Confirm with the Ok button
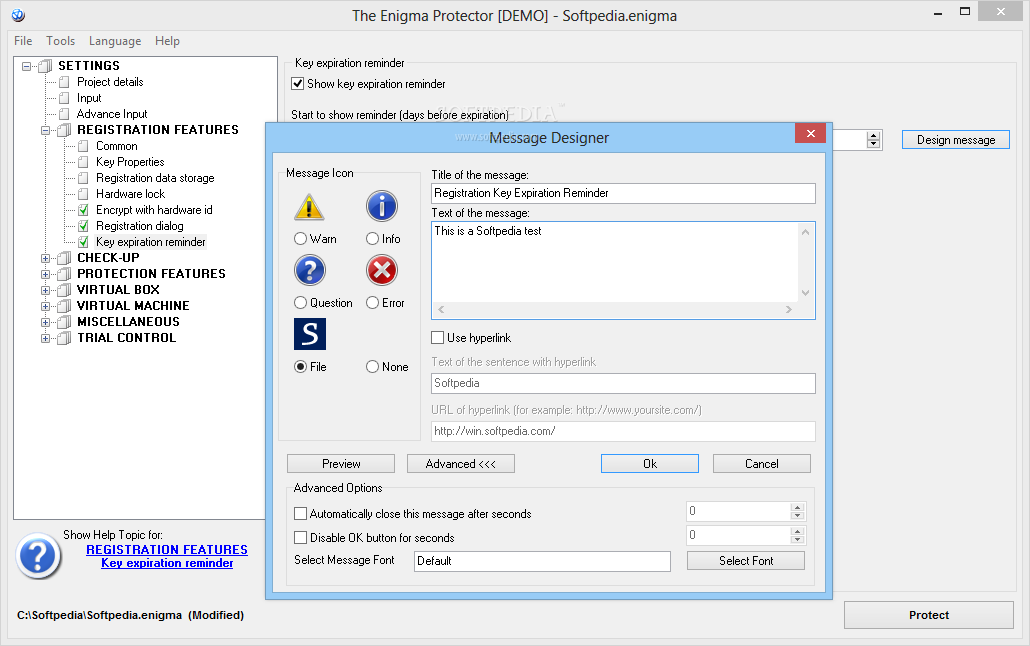The height and width of the screenshot is (646, 1030). click(650, 464)
